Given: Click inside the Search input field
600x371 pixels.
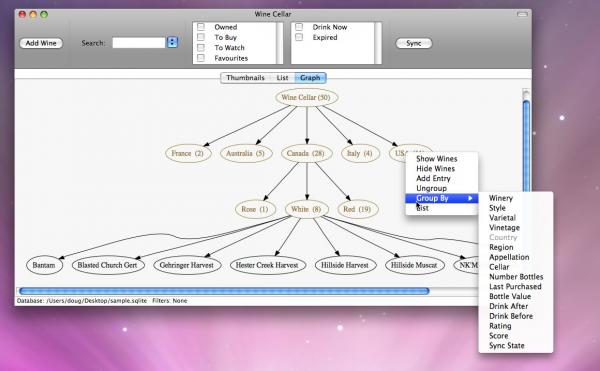Looking at the screenshot, I should tap(139, 42).
